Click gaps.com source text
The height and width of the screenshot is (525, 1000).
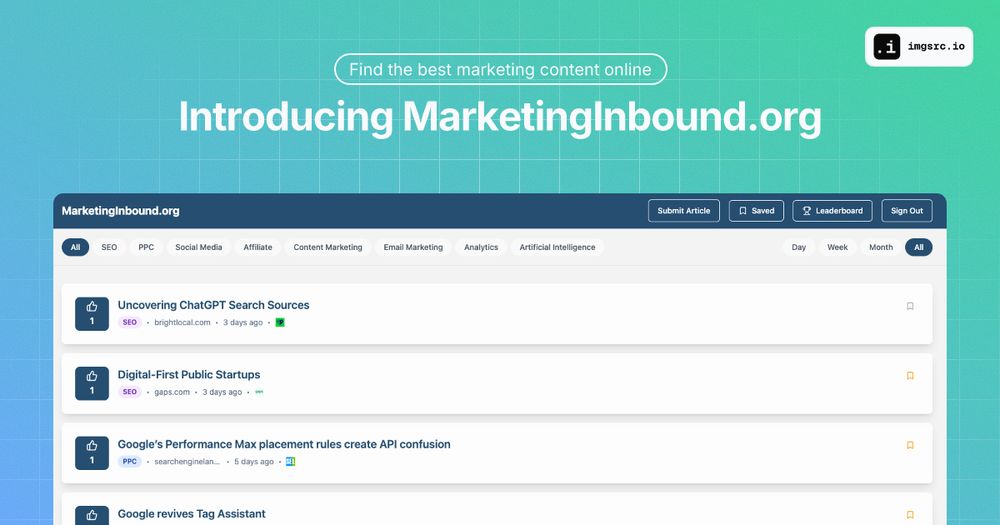tap(172, 392)
